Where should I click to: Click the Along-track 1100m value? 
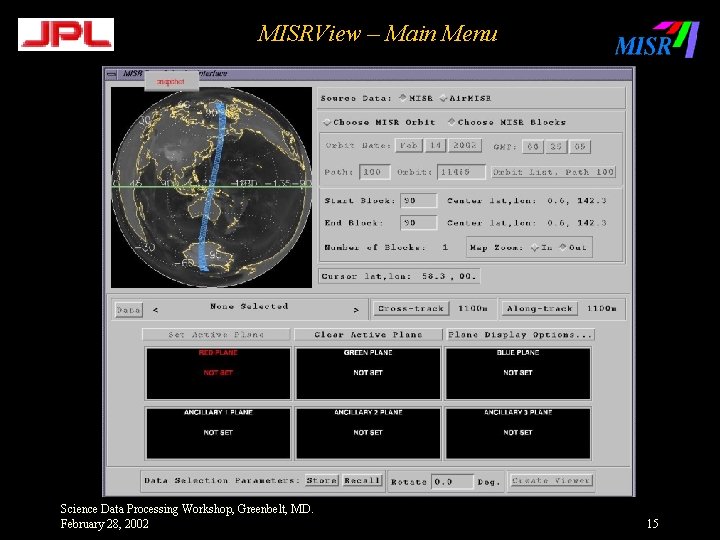pyautogui.click(x=602, y=309)
